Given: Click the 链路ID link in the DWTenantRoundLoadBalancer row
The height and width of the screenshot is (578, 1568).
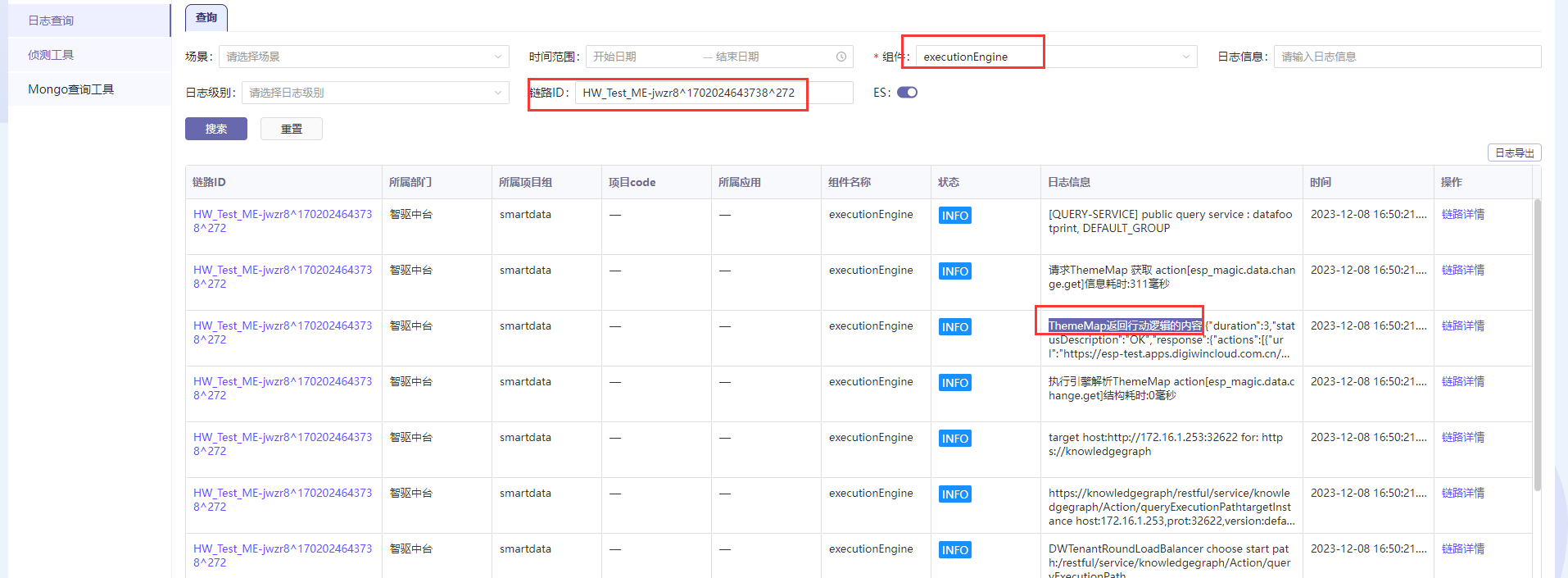Looking at the screenshot, I should (283, 556).
